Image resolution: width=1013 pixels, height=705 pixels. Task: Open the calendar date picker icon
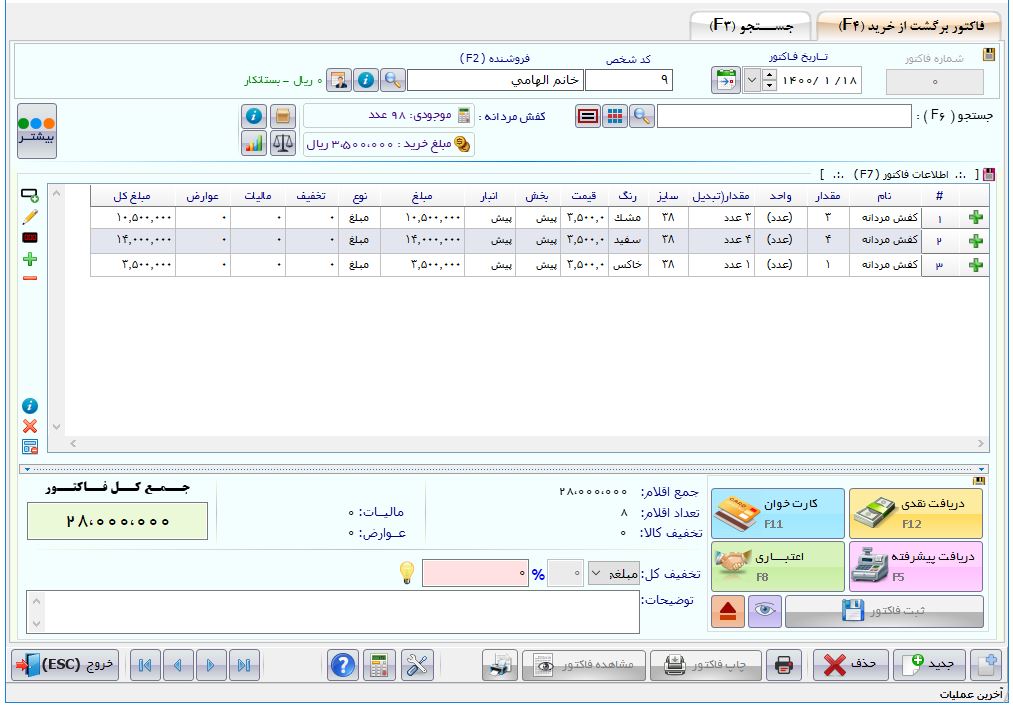[725, 81]
